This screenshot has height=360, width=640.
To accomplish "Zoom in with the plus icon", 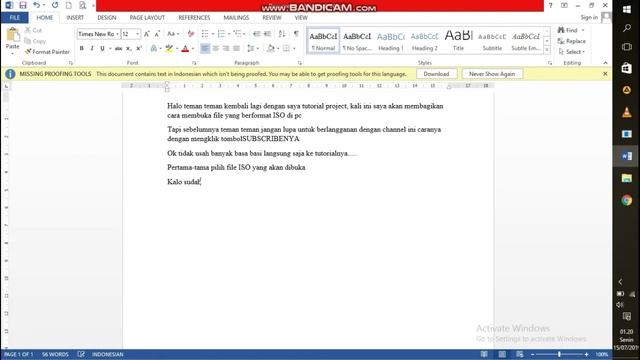I will (x=587, y=354).
